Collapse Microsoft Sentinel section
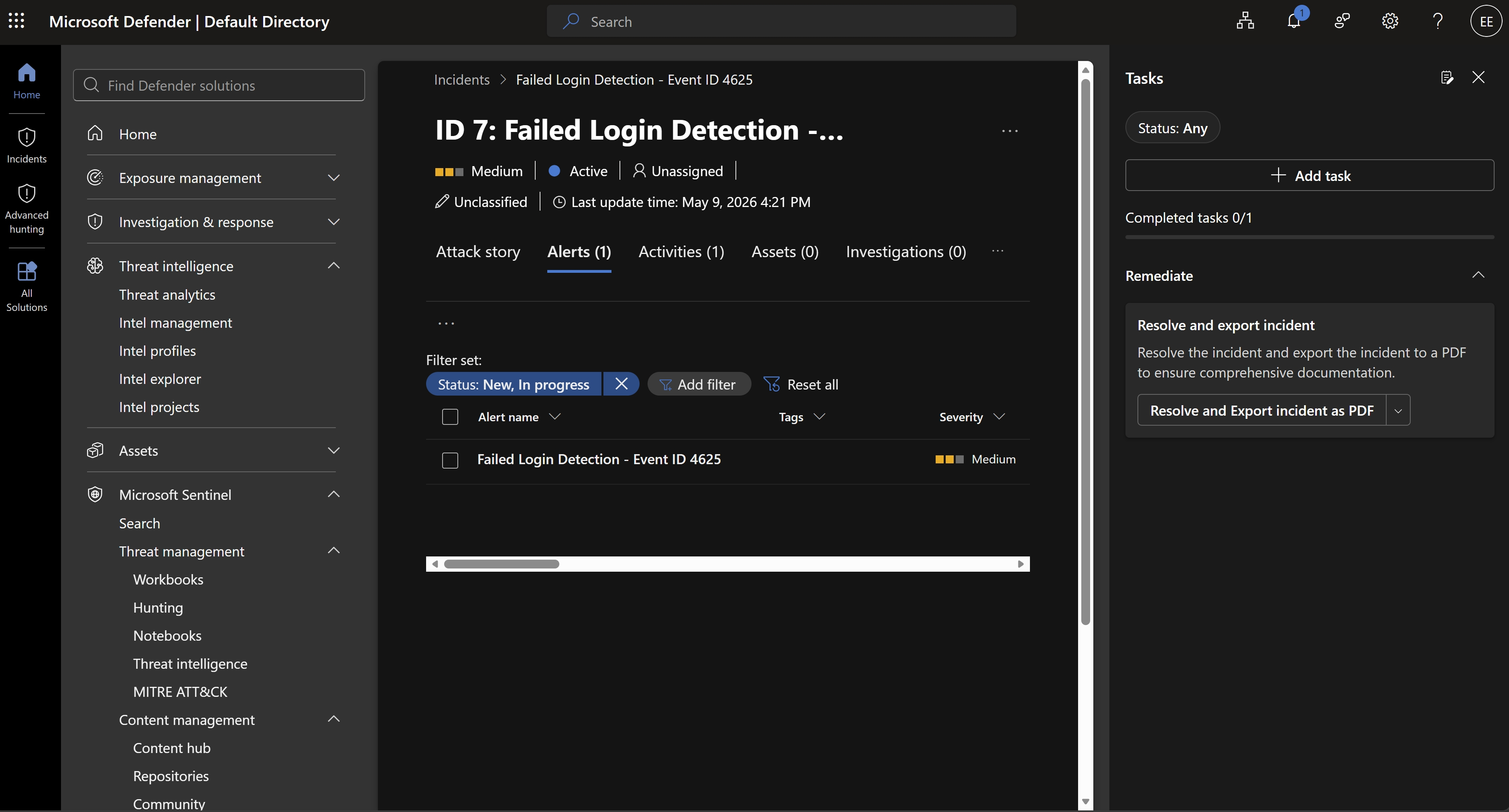 click(334, 495)
